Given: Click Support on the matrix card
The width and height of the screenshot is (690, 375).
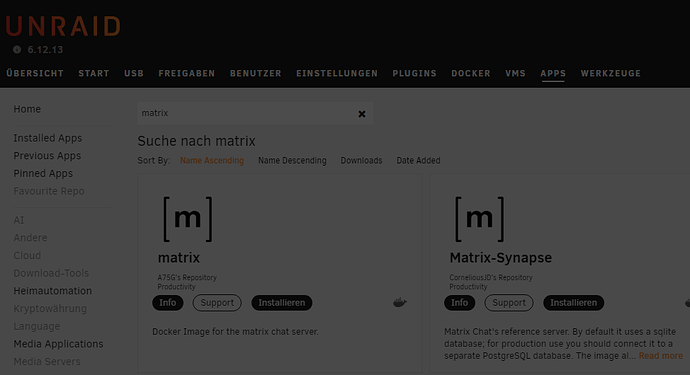Looking at the screenshot, I should tap(217, 303).
